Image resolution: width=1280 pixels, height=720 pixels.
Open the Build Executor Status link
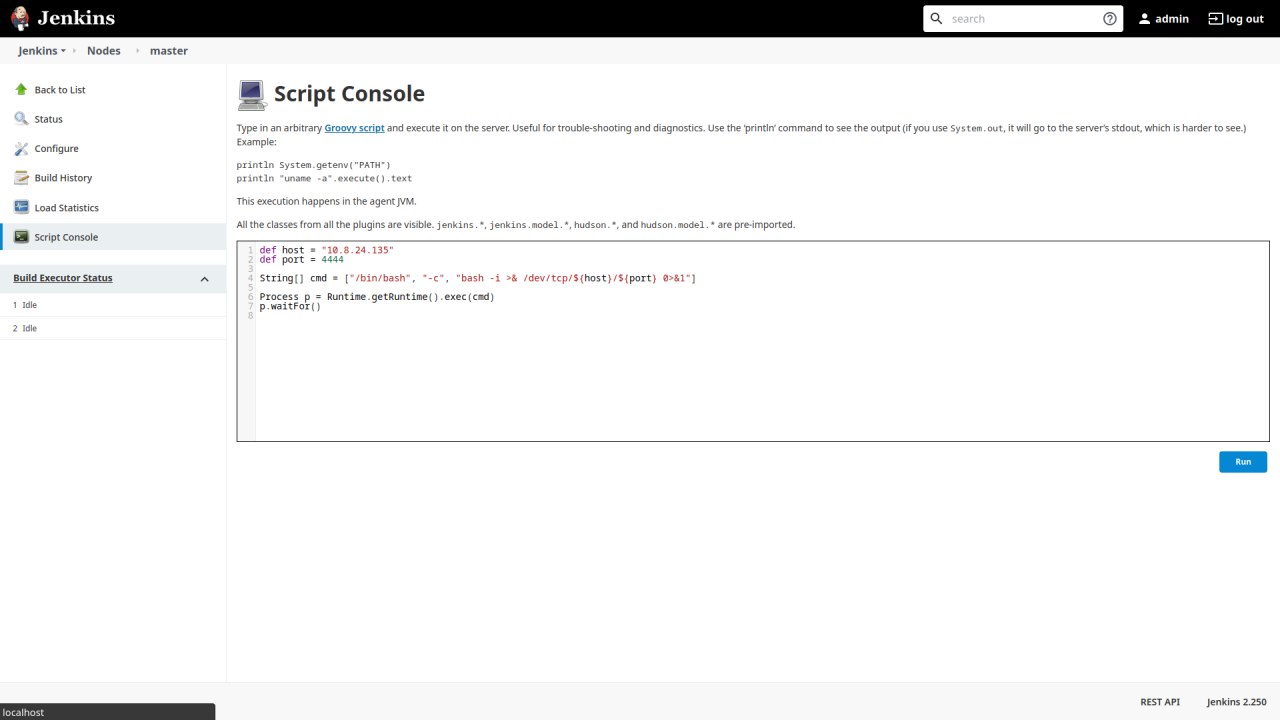[63, 278]
